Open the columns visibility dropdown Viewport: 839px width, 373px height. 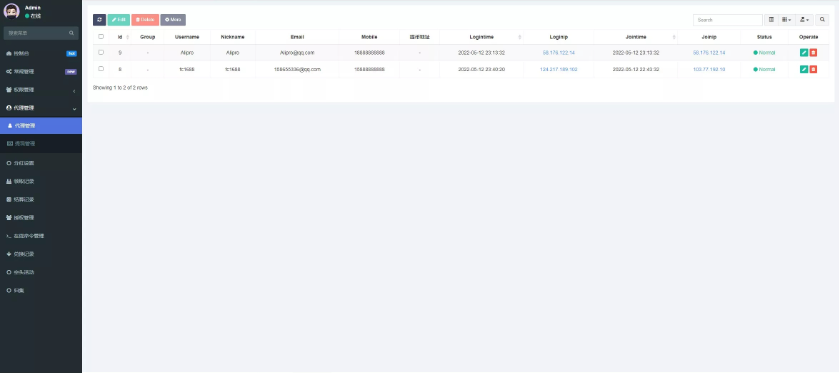point(787,20)
